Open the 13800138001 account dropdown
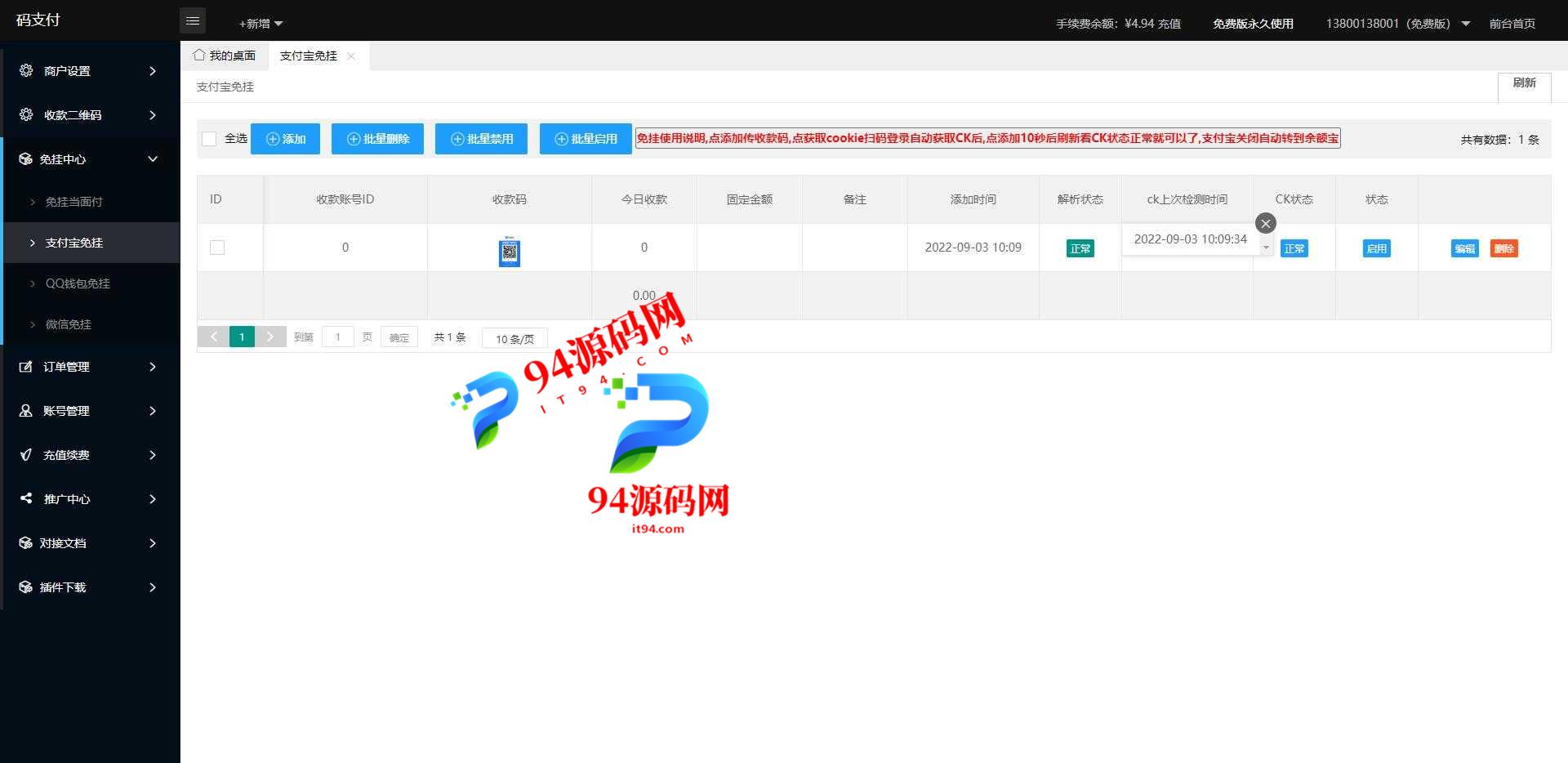The image size is (1568, 763). click(x=1397, y=24)
